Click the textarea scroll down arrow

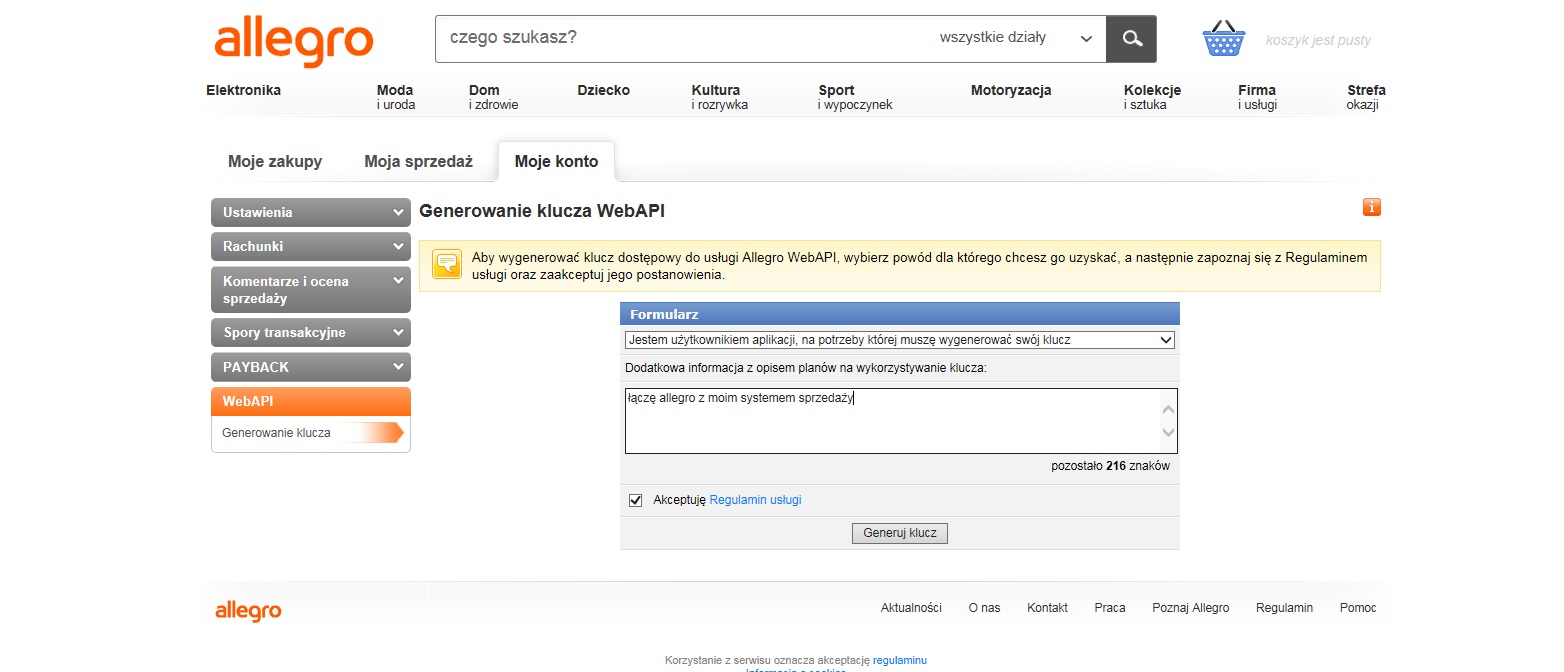coord(1168,433)
